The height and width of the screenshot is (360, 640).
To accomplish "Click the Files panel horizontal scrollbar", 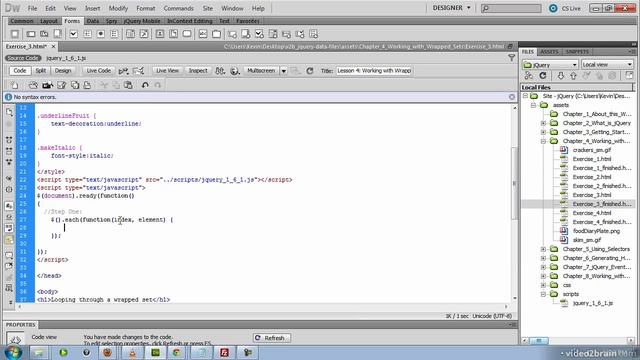I will (539, 340).
